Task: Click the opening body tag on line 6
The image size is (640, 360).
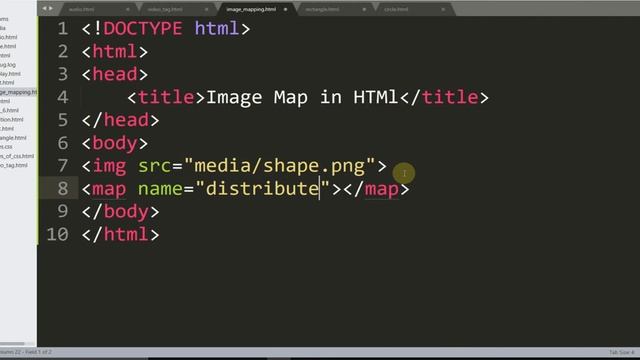Action: click(x=115, y=143)
